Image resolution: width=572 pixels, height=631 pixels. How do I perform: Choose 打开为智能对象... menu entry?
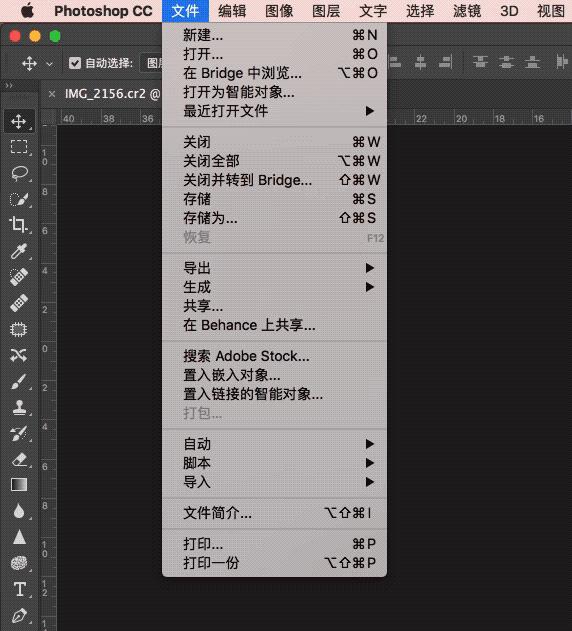tap(275, 92)
